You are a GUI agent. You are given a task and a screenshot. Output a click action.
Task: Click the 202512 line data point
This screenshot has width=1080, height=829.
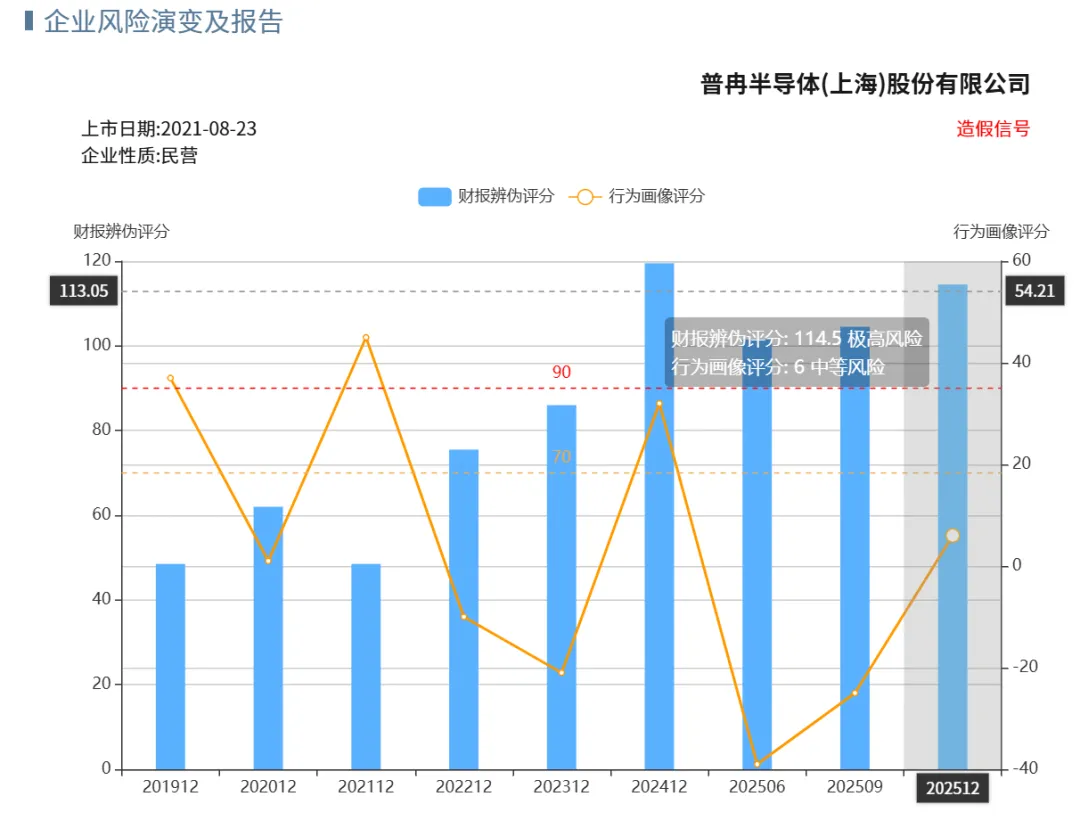(x=953, y=536)
